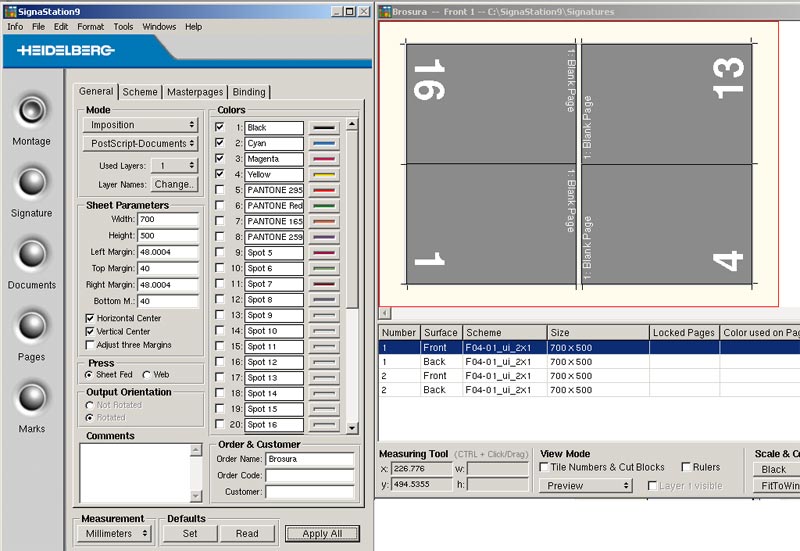The width and height of the screenshot is (800, 551).
Task: Open the Imposition mode dropdown
Action: tap(140, 125)
